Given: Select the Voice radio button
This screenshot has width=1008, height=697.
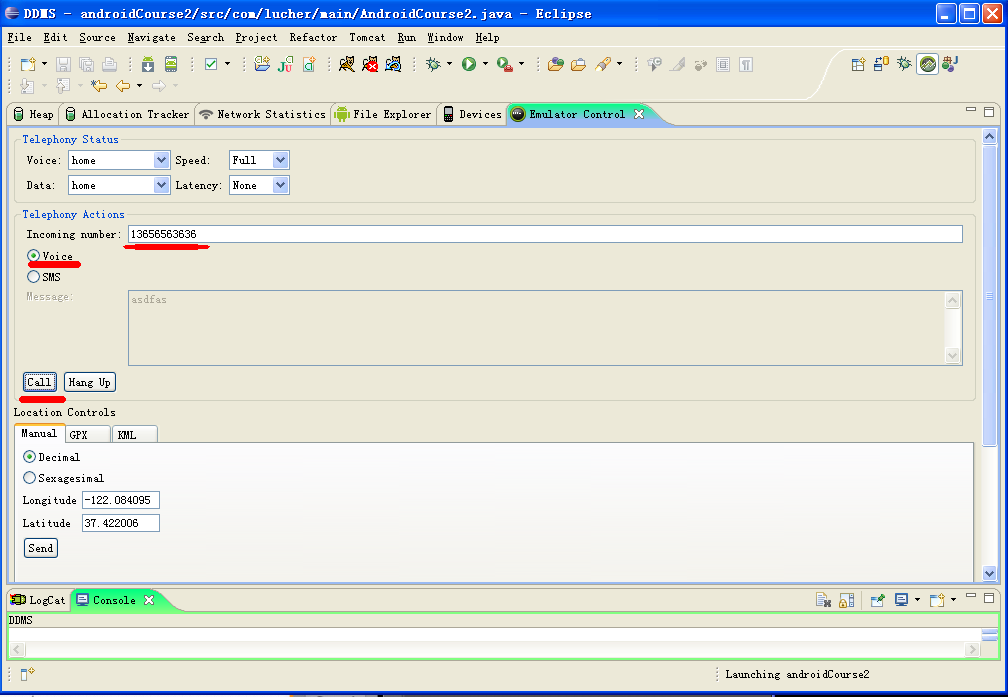Looking at the screenshot, I should [33, 256].
